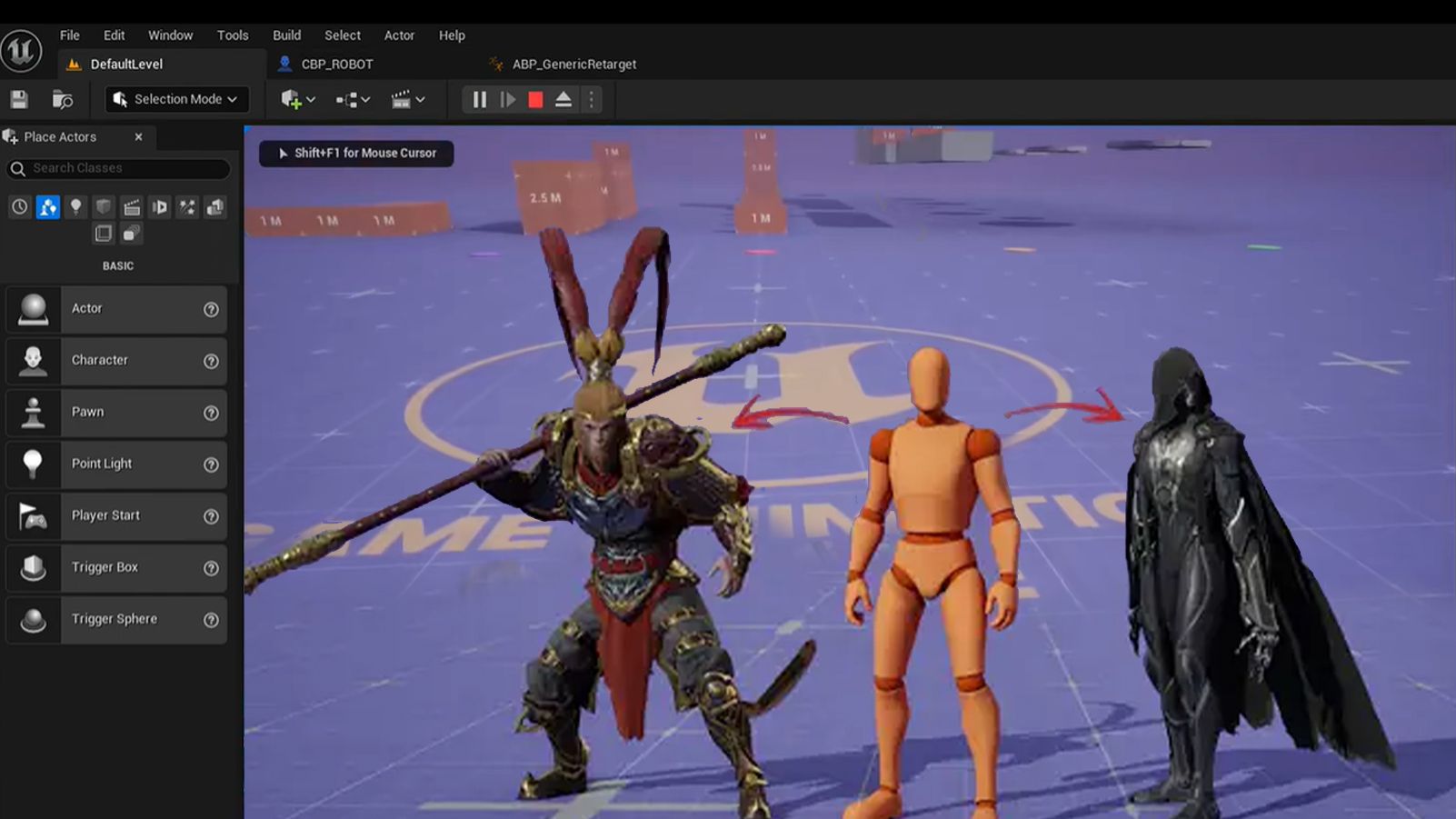The image size is (1456, 819).
Task: Show the Shapes cube category
Action: pos(104,207)
